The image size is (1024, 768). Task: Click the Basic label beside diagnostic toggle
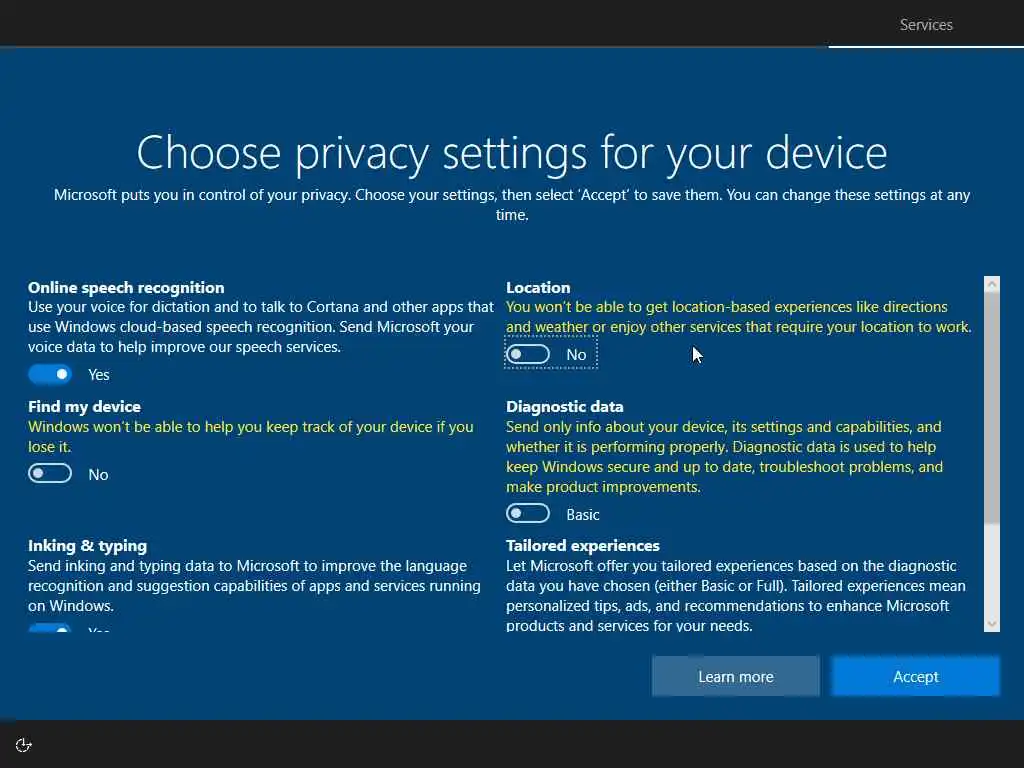click(583, 515)
